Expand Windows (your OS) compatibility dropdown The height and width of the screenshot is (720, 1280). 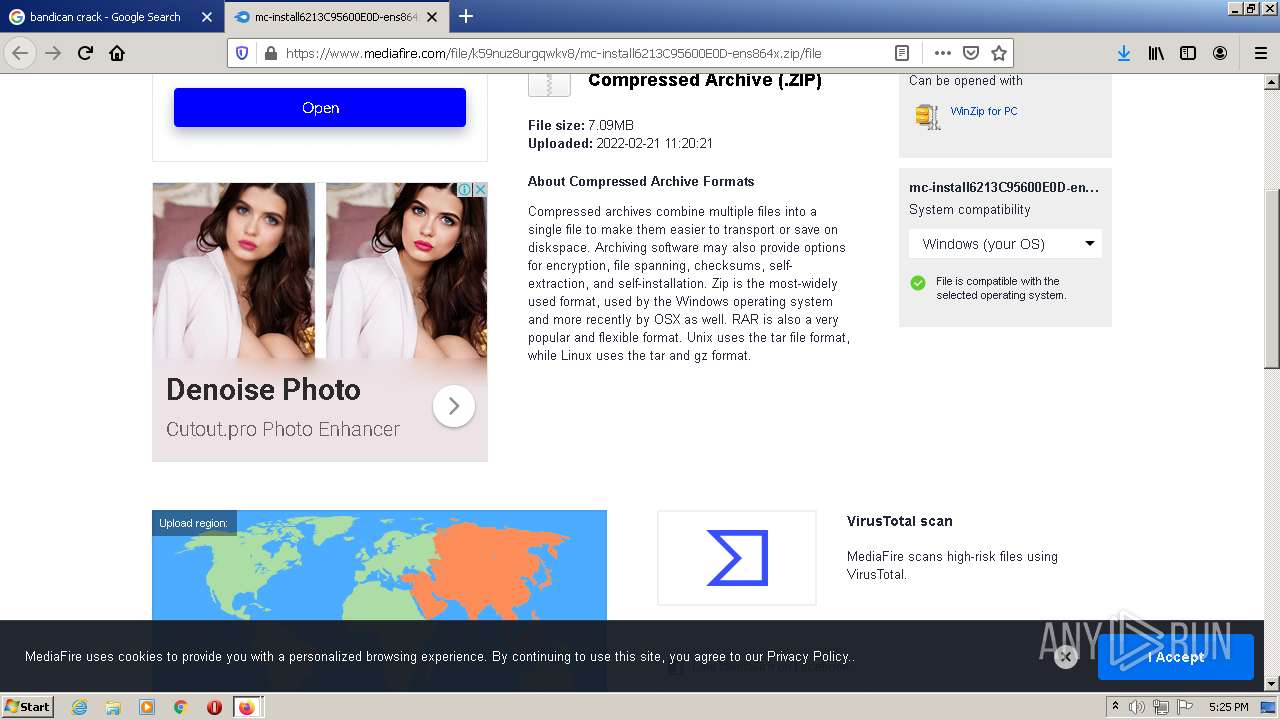tap(1005, 243)
